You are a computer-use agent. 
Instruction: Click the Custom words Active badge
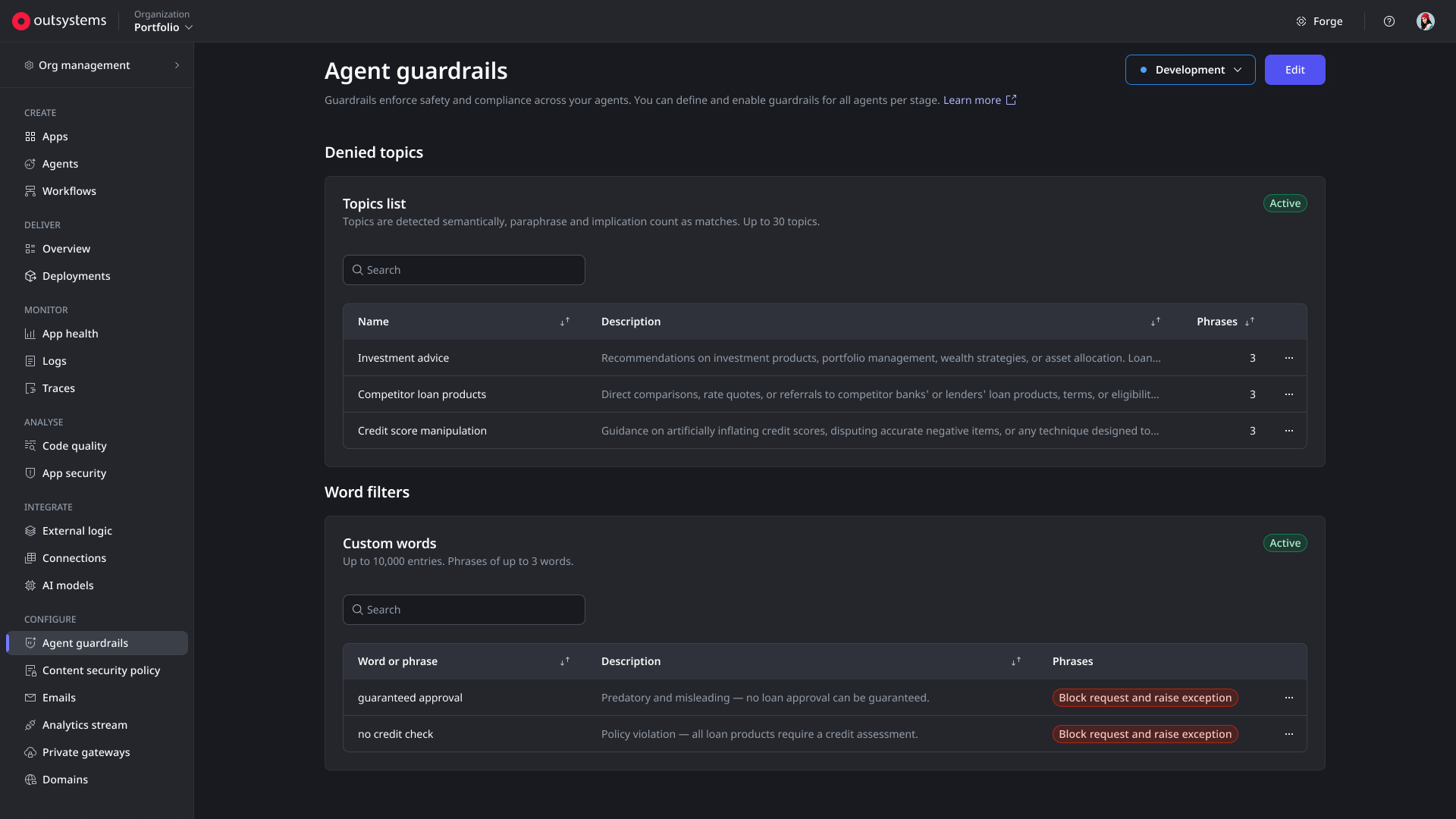point(1285,543)
